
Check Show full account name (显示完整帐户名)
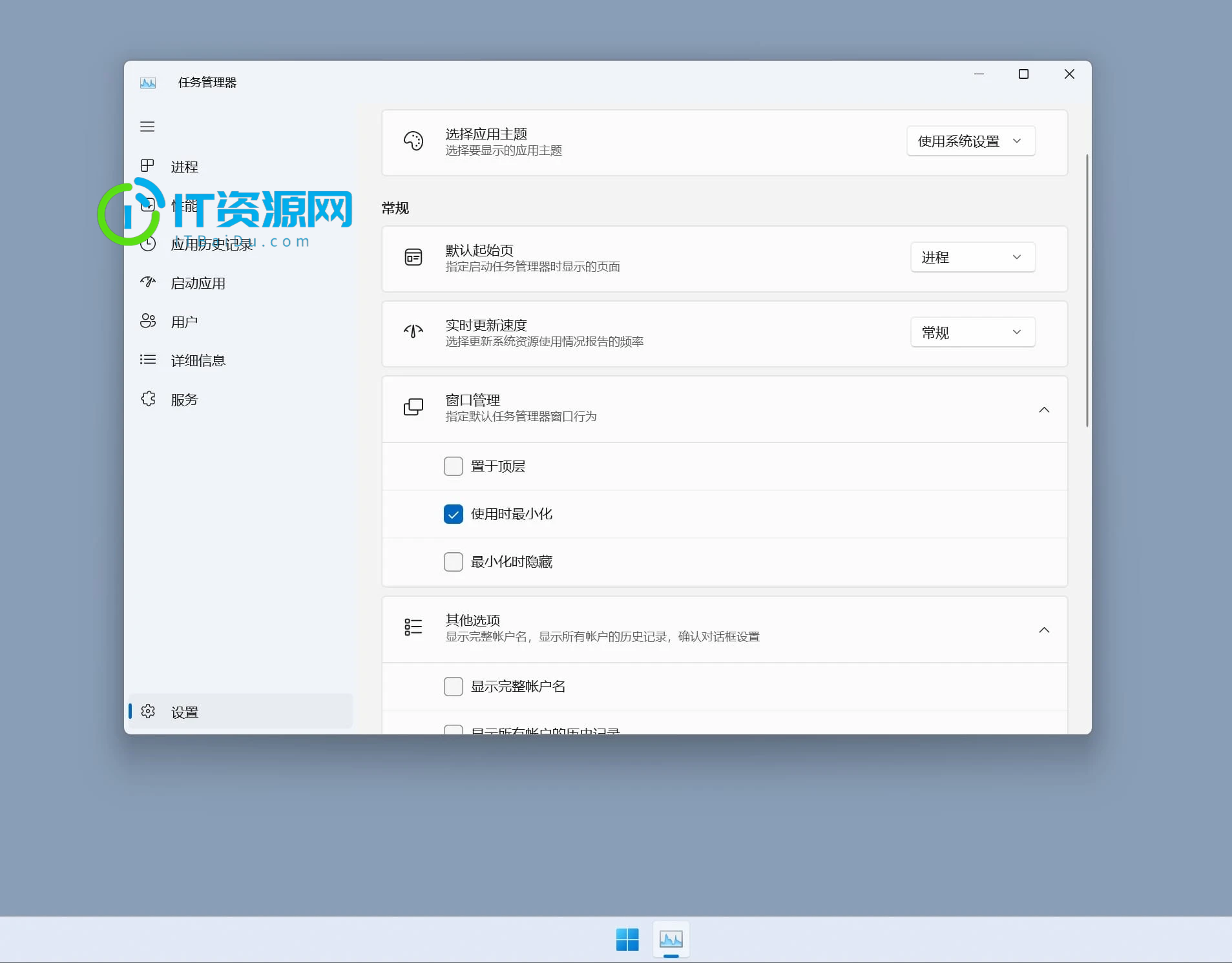454,687
